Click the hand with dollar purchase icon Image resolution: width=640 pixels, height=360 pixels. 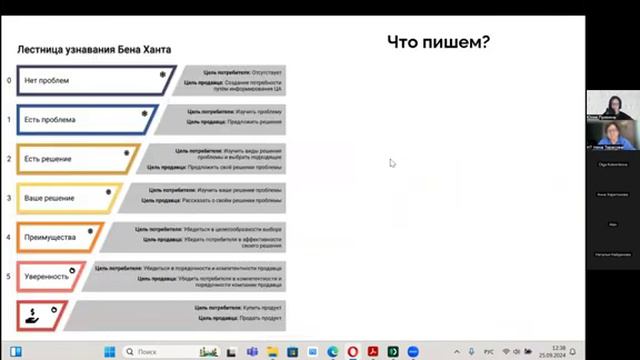[32, 316]
